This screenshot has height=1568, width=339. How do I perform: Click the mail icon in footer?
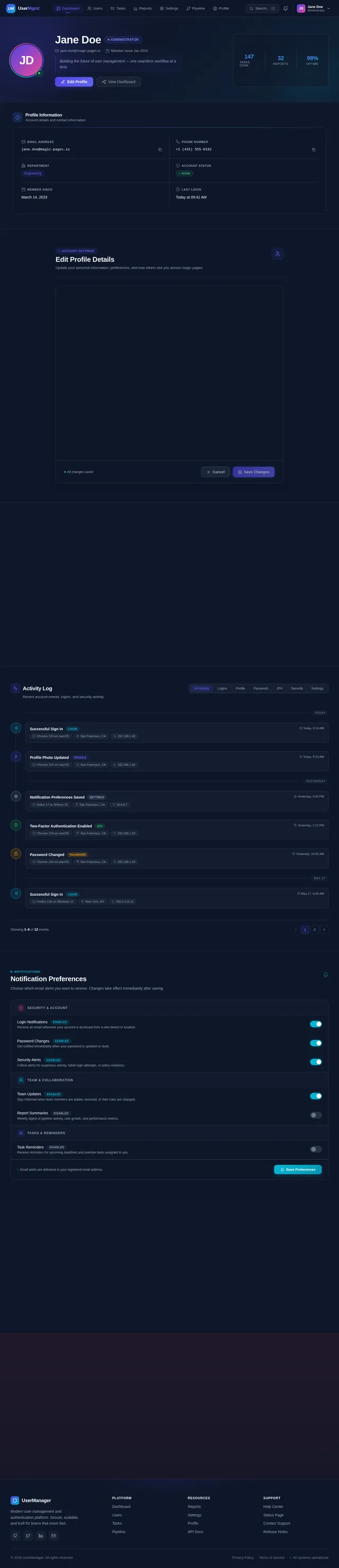(53, 1536)
